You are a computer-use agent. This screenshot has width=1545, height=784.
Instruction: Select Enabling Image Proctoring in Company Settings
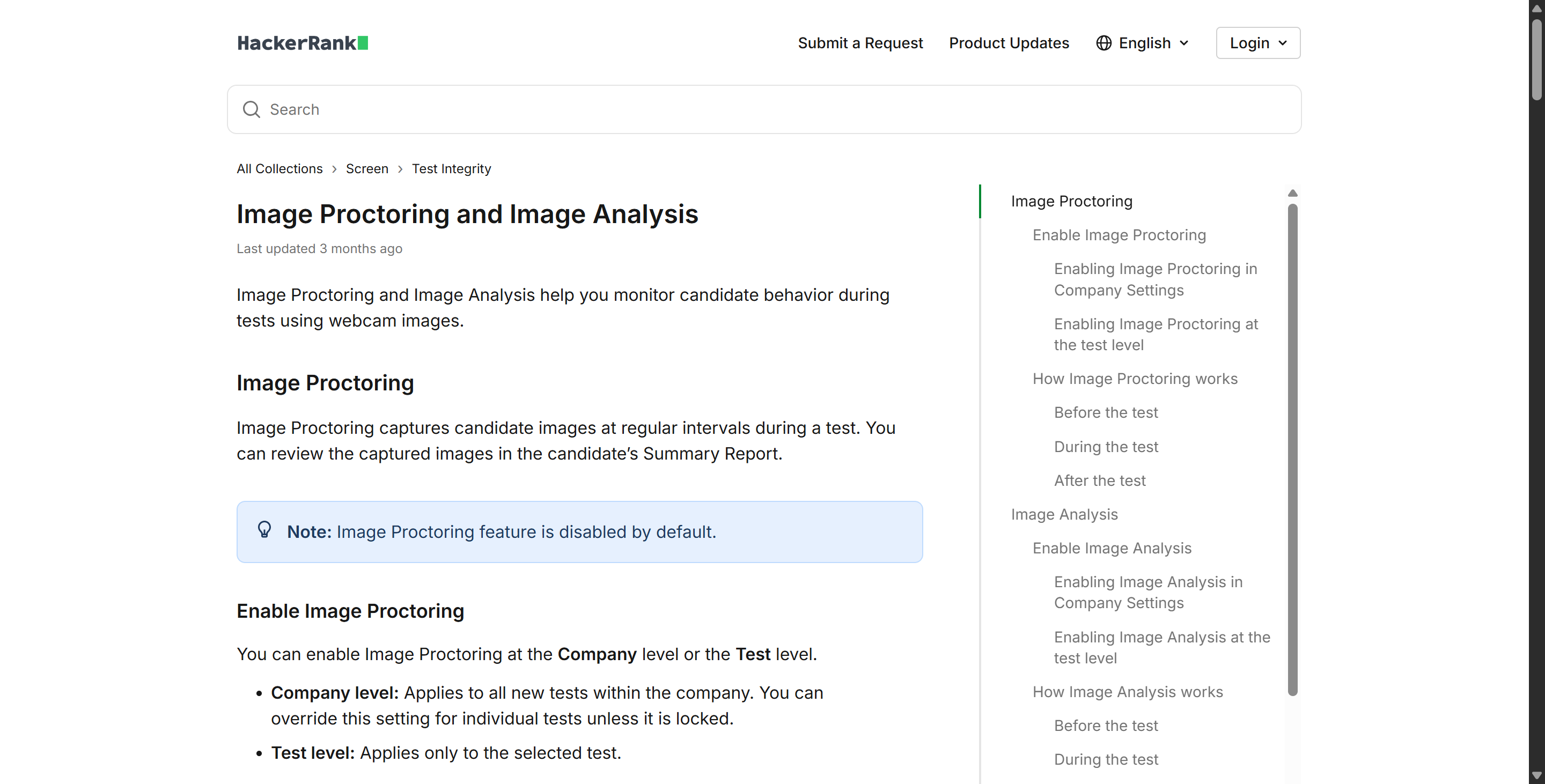(x=1156, y=279)
